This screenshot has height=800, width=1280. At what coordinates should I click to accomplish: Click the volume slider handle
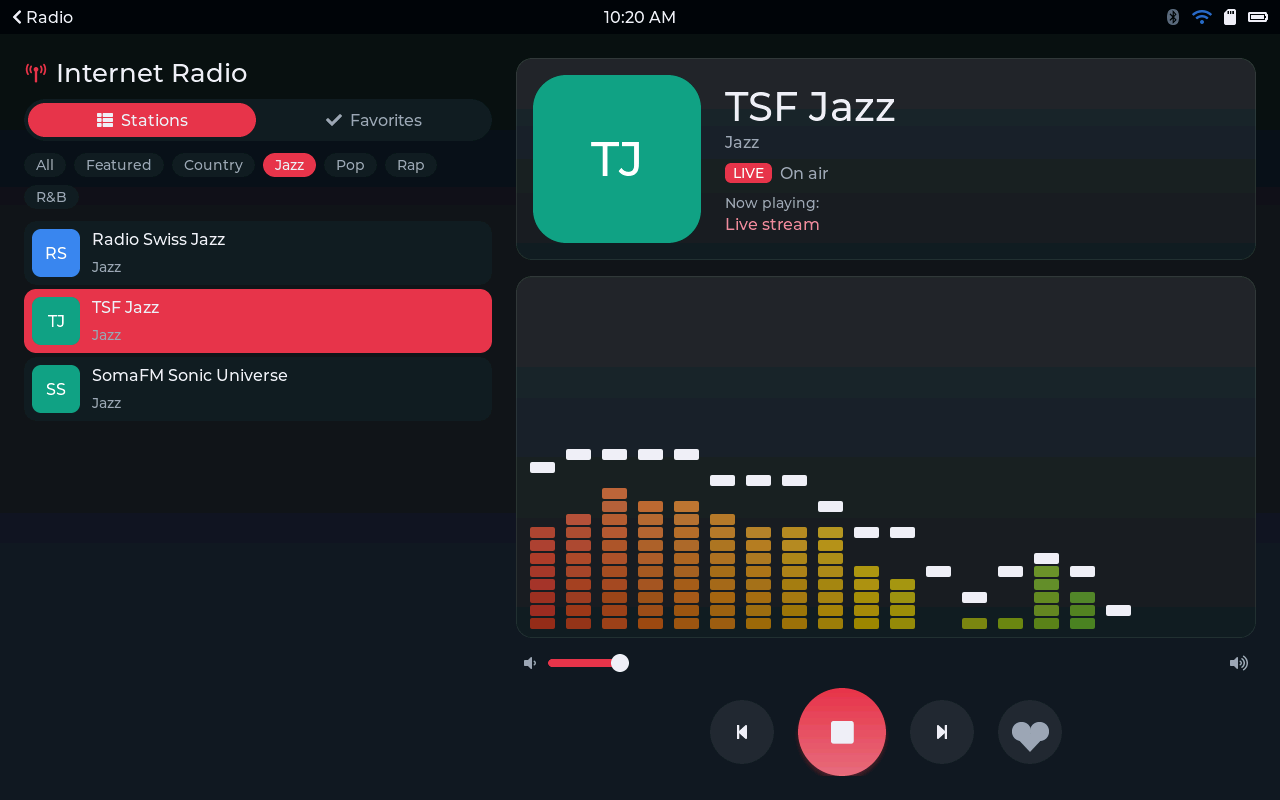pyautogui.click(x=620, y=663)
